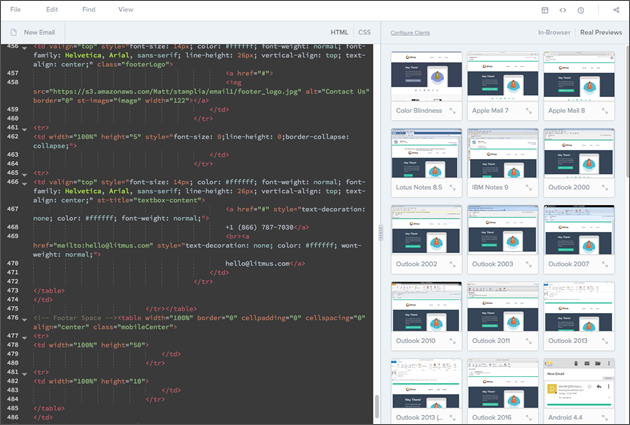Click the New Email document icon
This screenshot has width=630, height=425.
tap(14, 32)
